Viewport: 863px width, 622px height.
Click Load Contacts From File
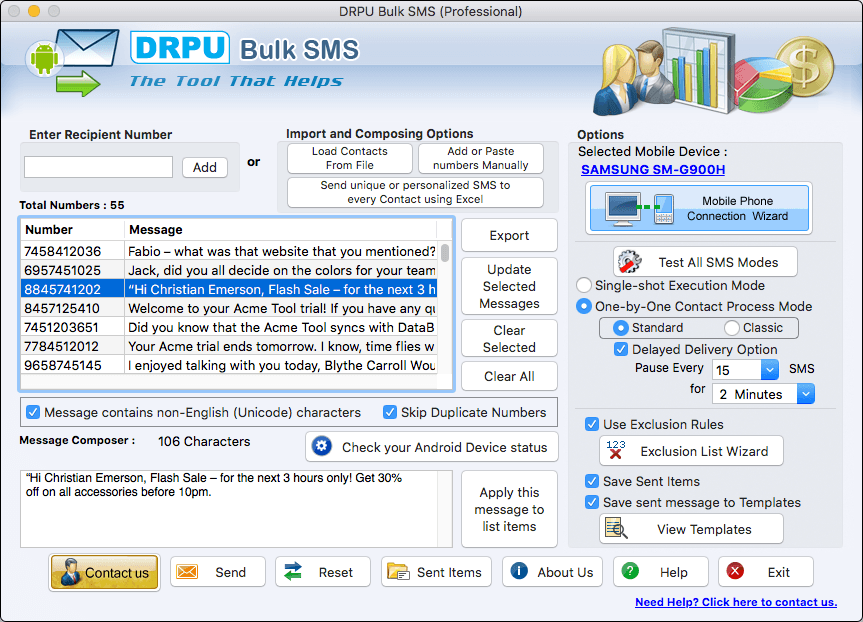pyautogui.click(x=349, y=158)
